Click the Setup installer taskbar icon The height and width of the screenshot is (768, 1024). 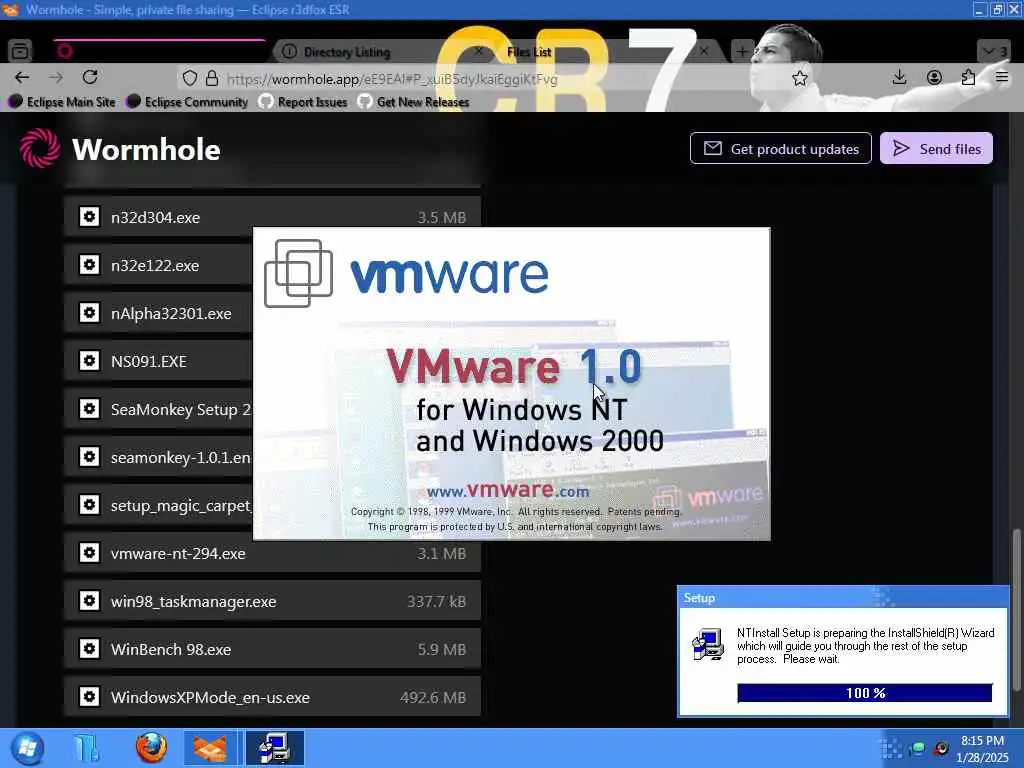274,748
